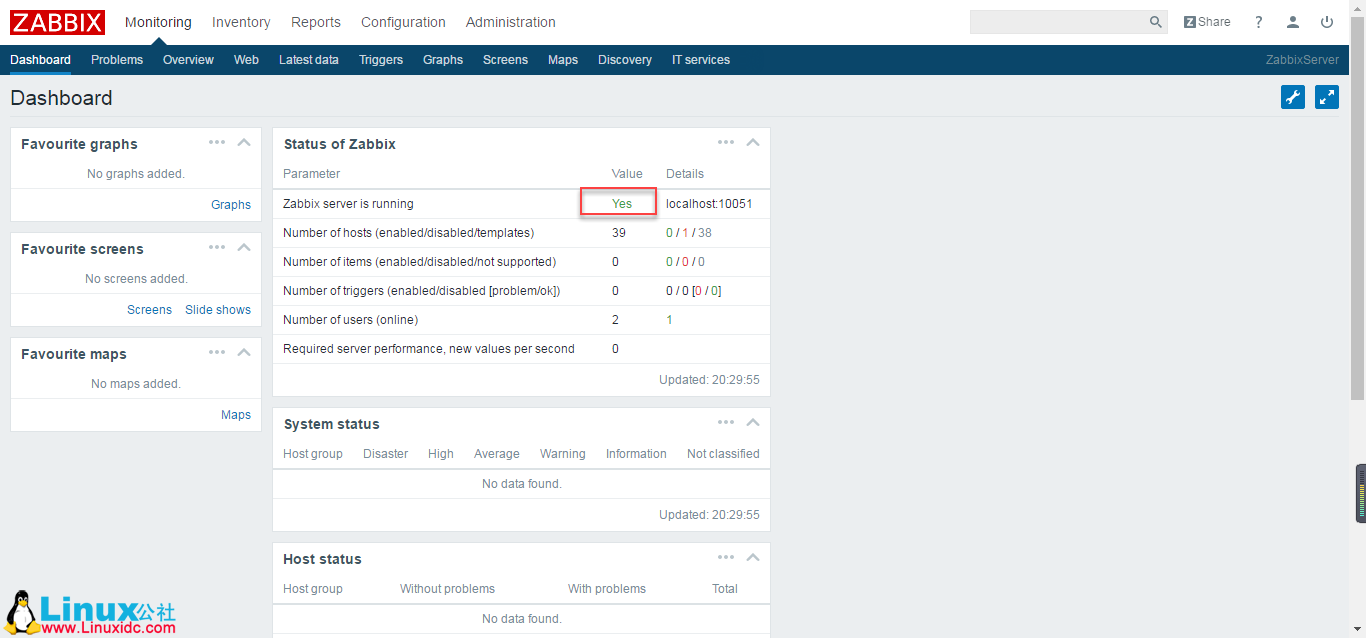Image resolution: width=1366 pixels, height=638 pixels.
Task: Click the user profile icon
Action: [x=1292, y=21]
